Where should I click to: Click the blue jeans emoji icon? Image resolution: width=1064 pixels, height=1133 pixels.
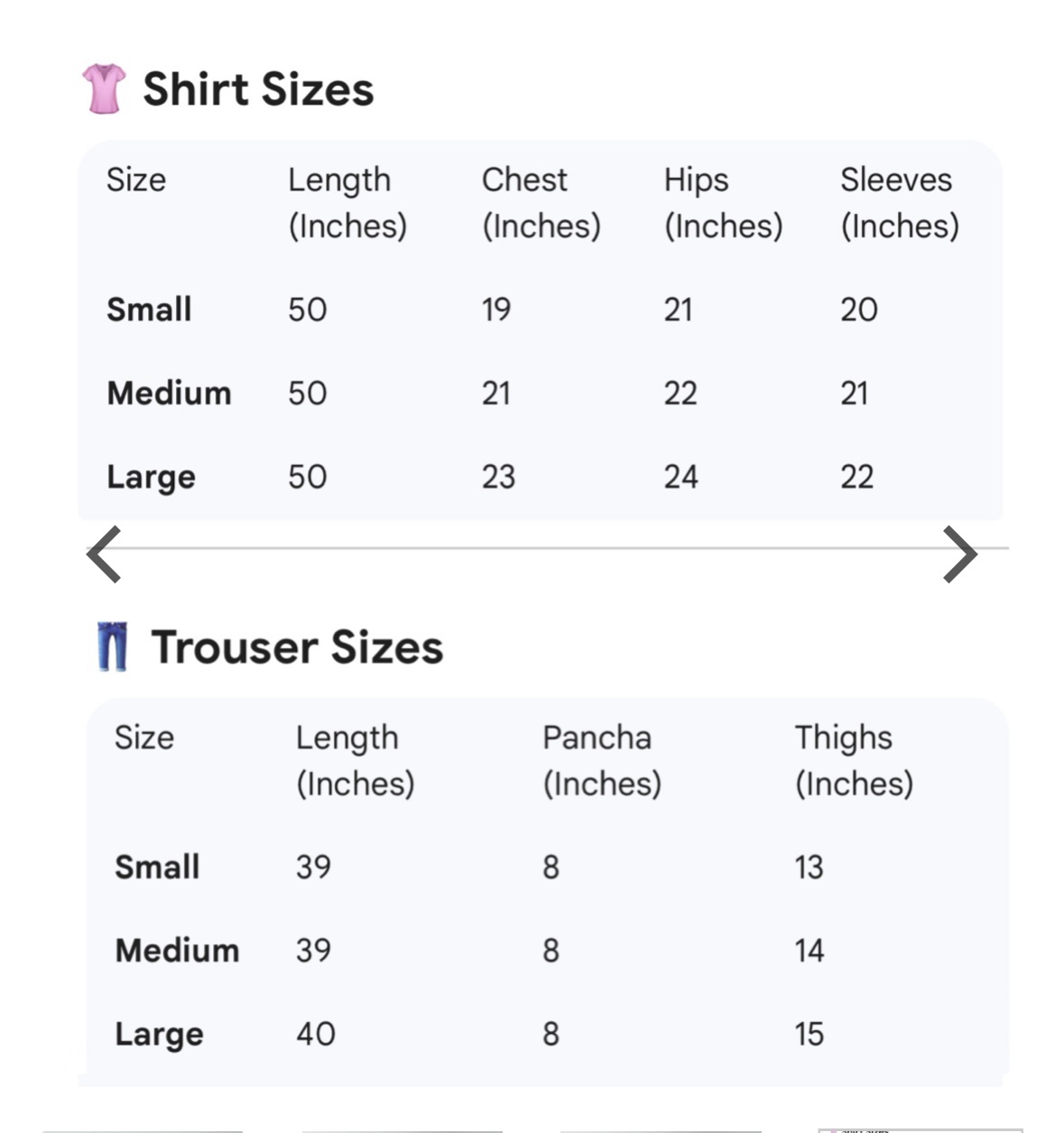click(x=113, y=646)
